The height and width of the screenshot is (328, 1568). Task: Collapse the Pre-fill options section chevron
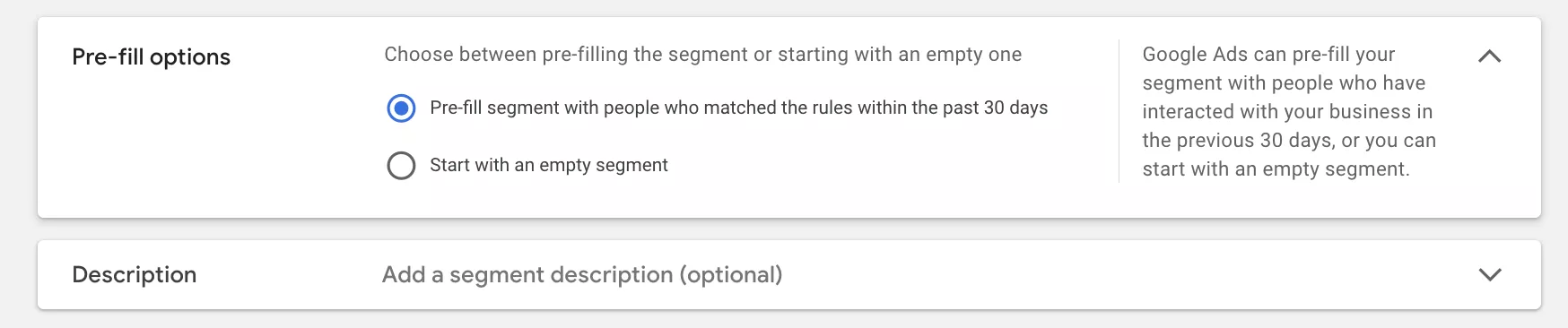pos(1489,56)
